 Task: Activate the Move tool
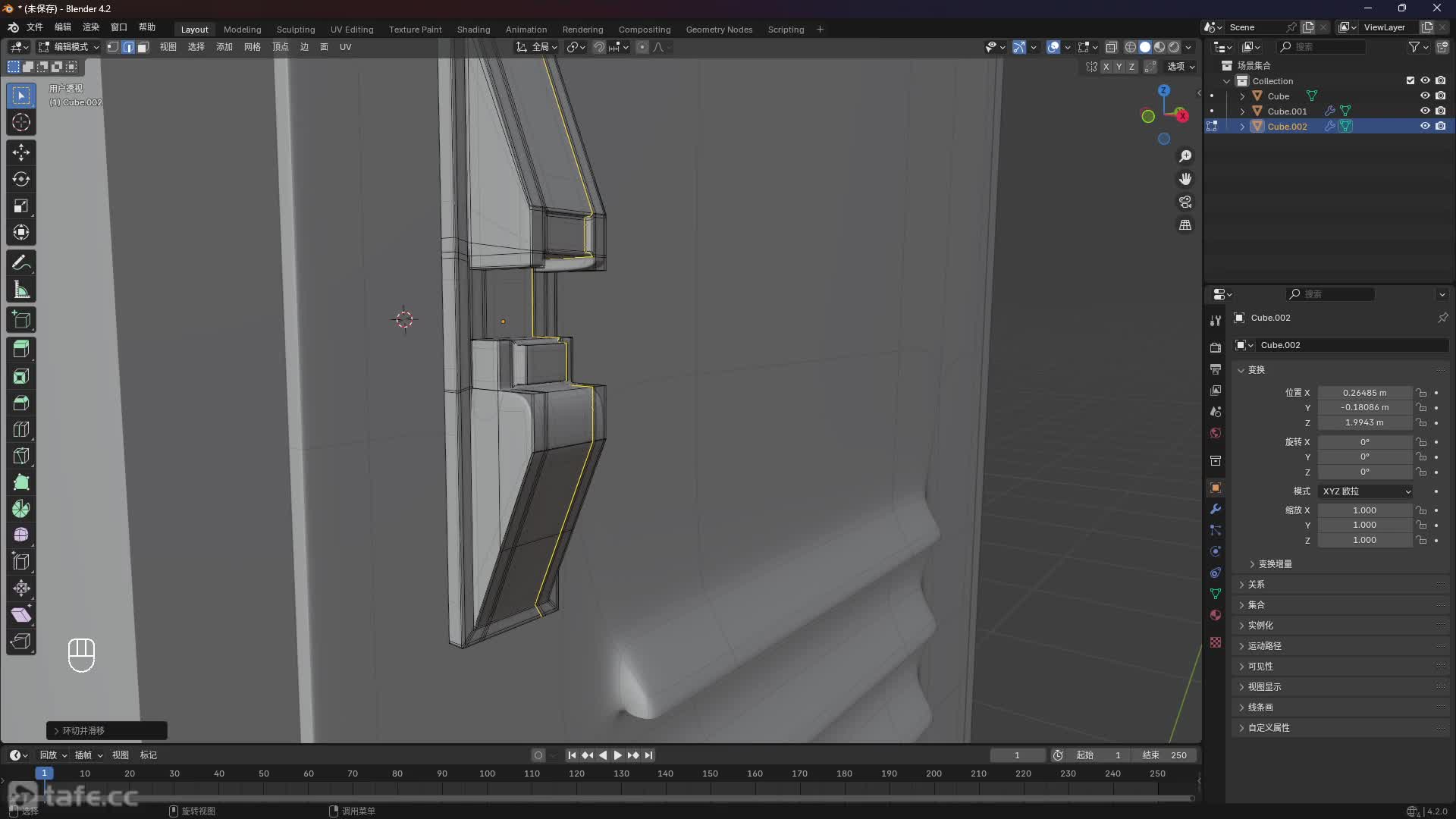[x=21, y=152]
